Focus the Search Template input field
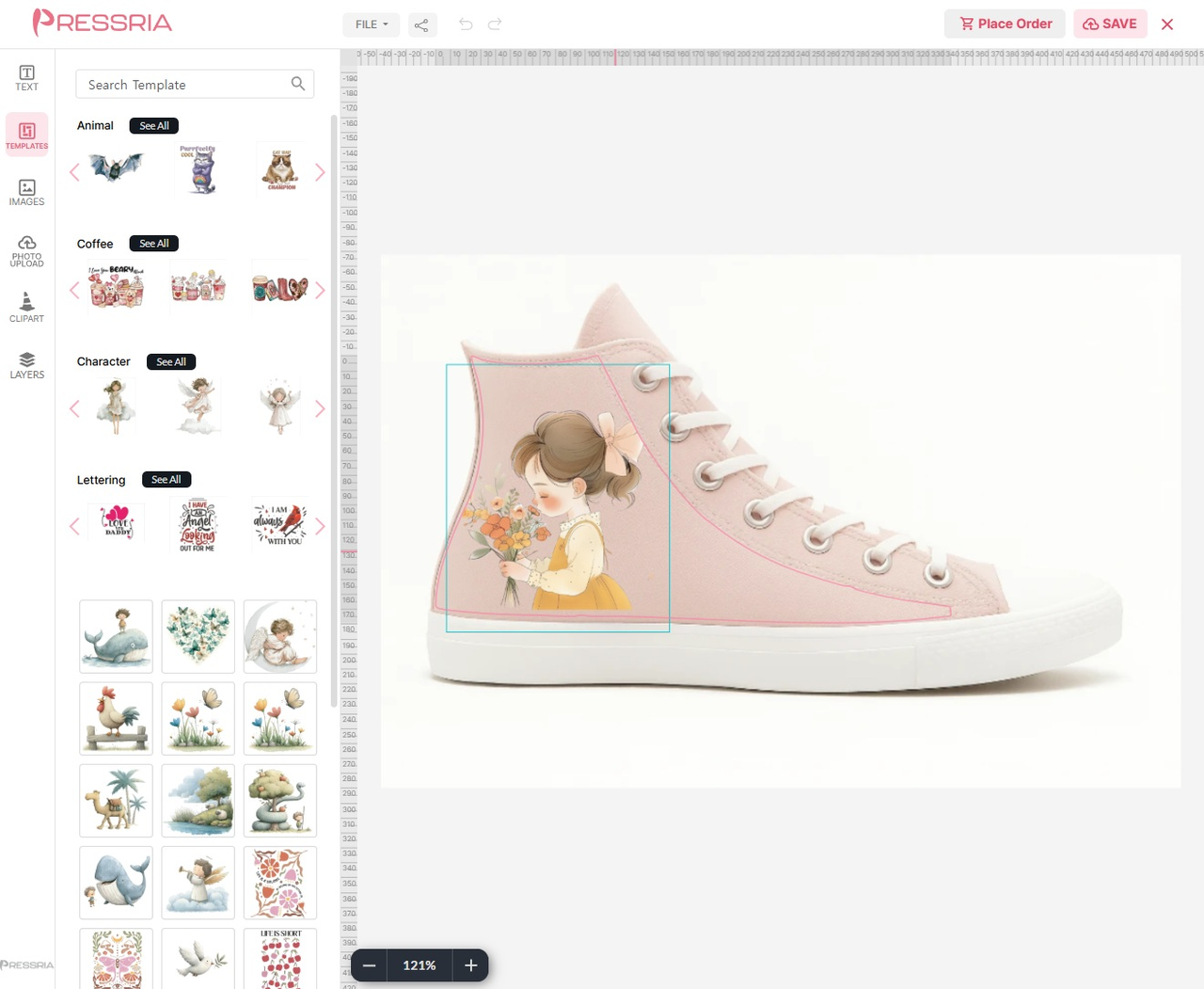This screenshot has height=989, width=1204. [195, 84]
